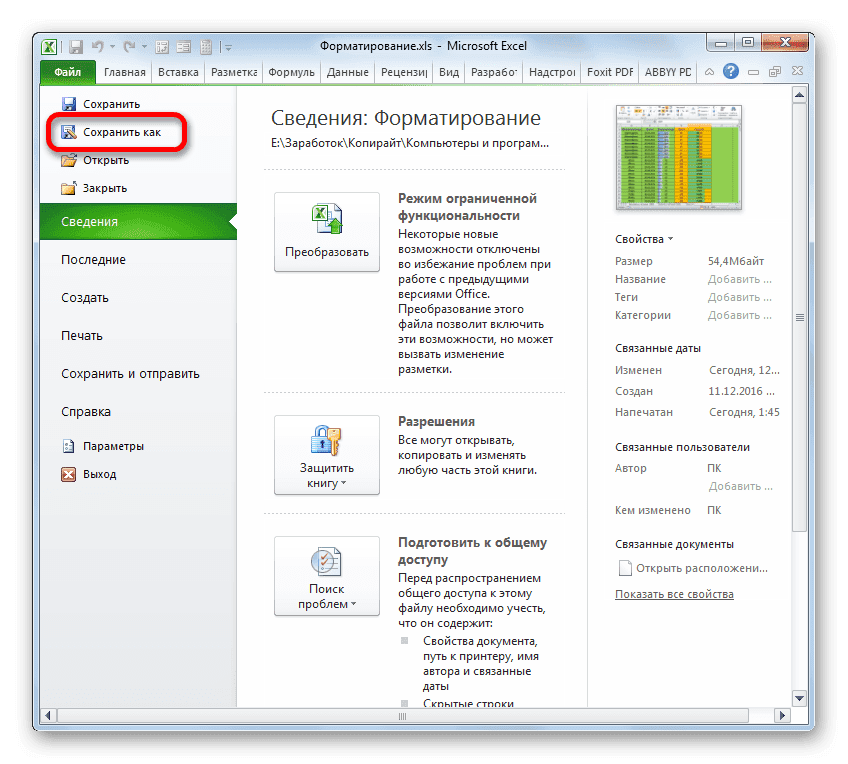
Task: Click the minimize ribbon chevron icon
Action: [709, 71]
